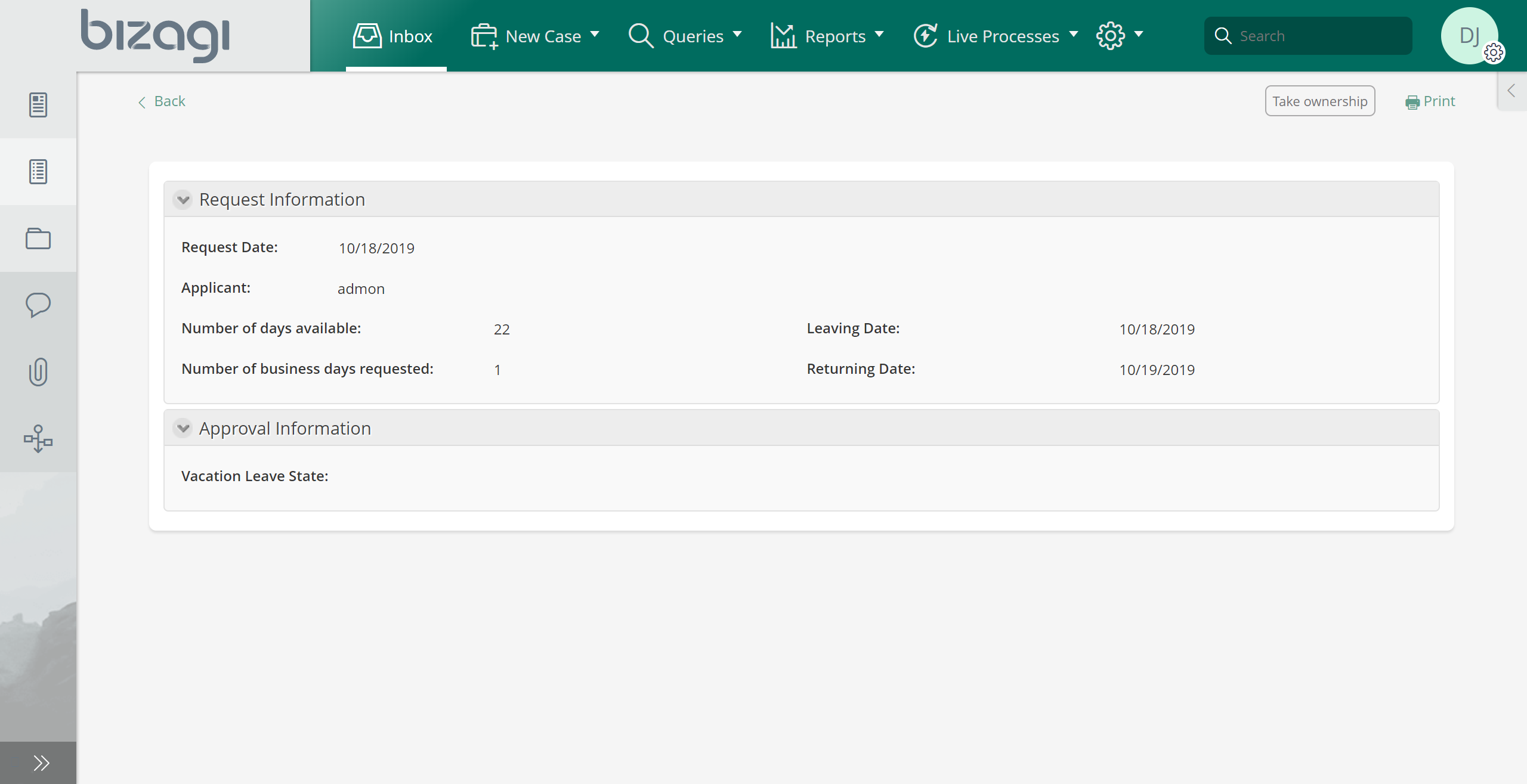Click the Request Information heading text
The height and width of the screenshot is (784, 1527).
coord(282,199)
